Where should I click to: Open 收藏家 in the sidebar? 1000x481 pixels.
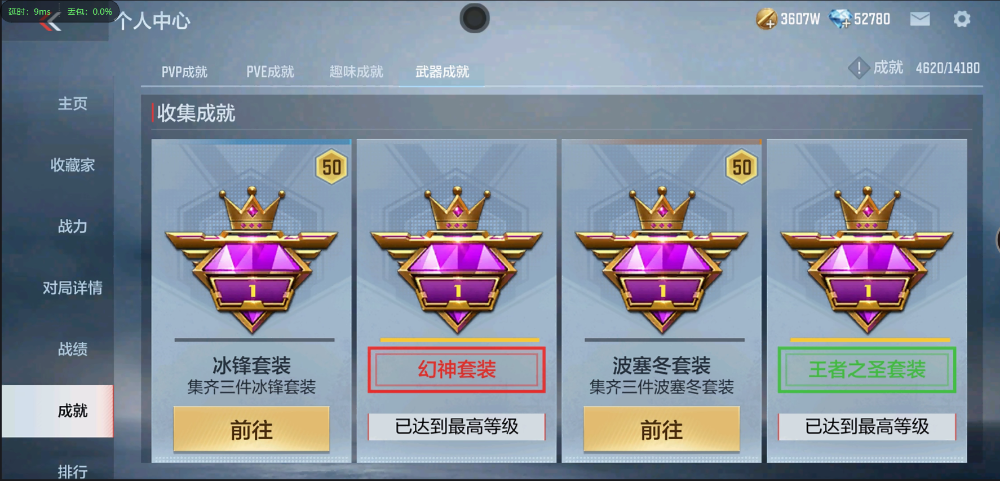(73, 165)
